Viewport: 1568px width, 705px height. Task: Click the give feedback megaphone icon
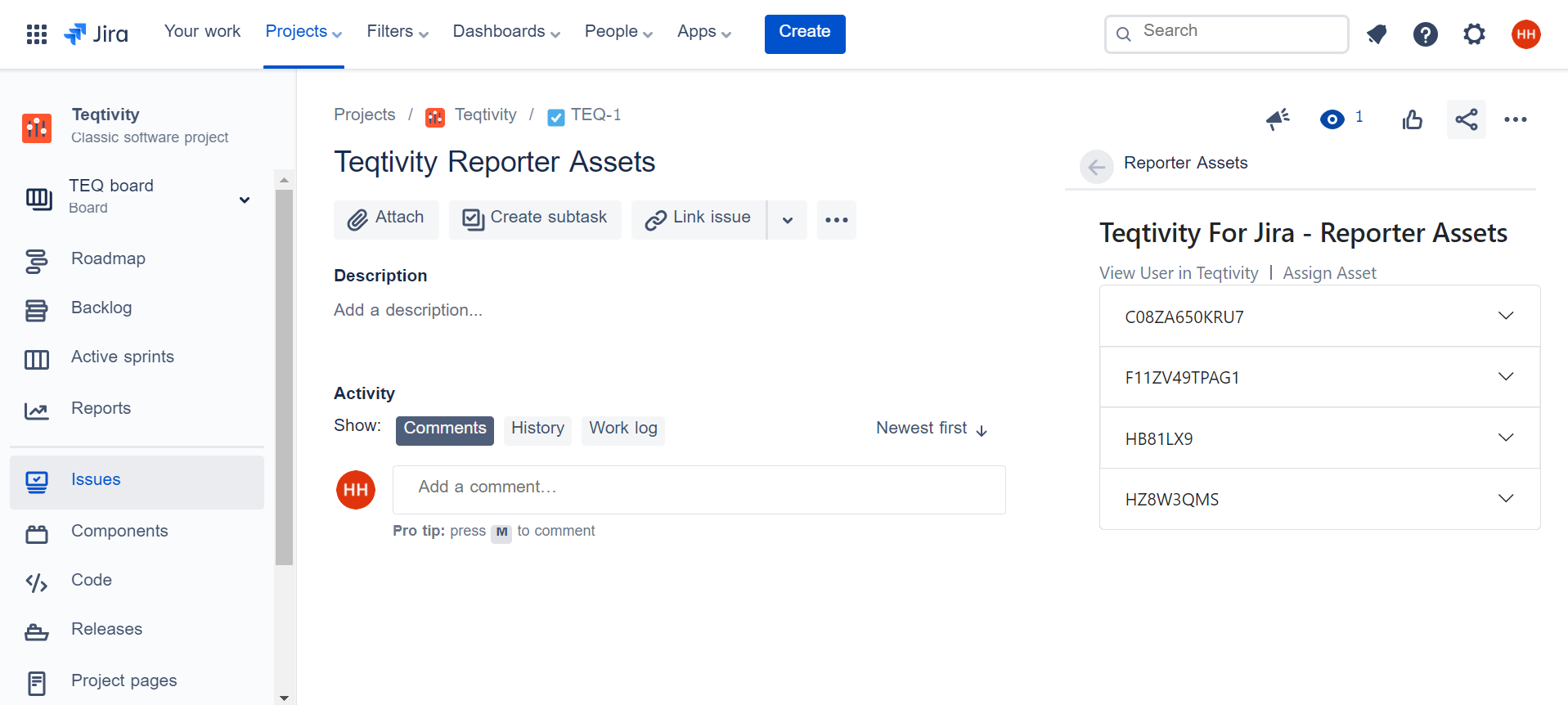(x=1278, y=119)
